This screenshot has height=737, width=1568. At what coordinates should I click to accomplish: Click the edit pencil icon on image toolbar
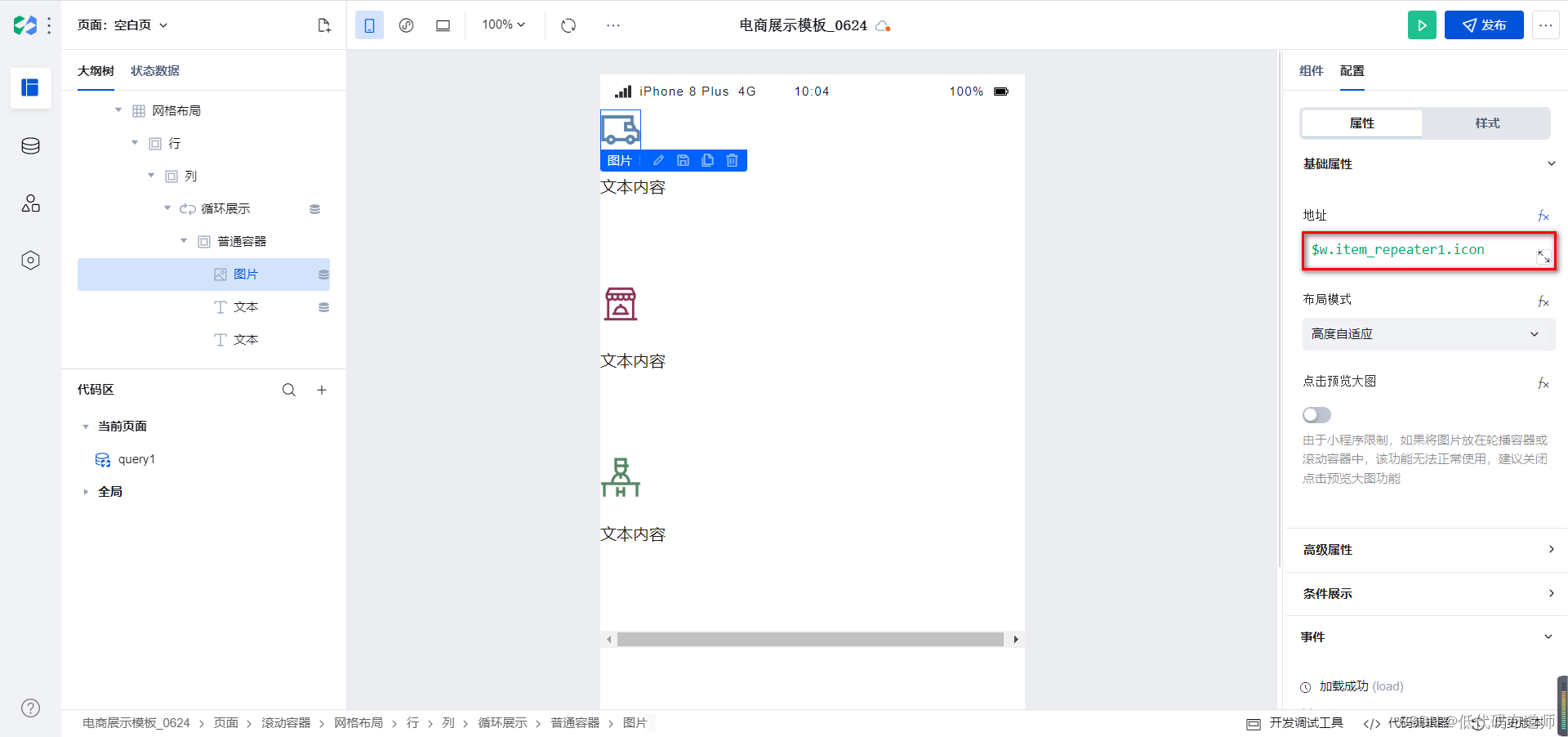tap(658, 160)
